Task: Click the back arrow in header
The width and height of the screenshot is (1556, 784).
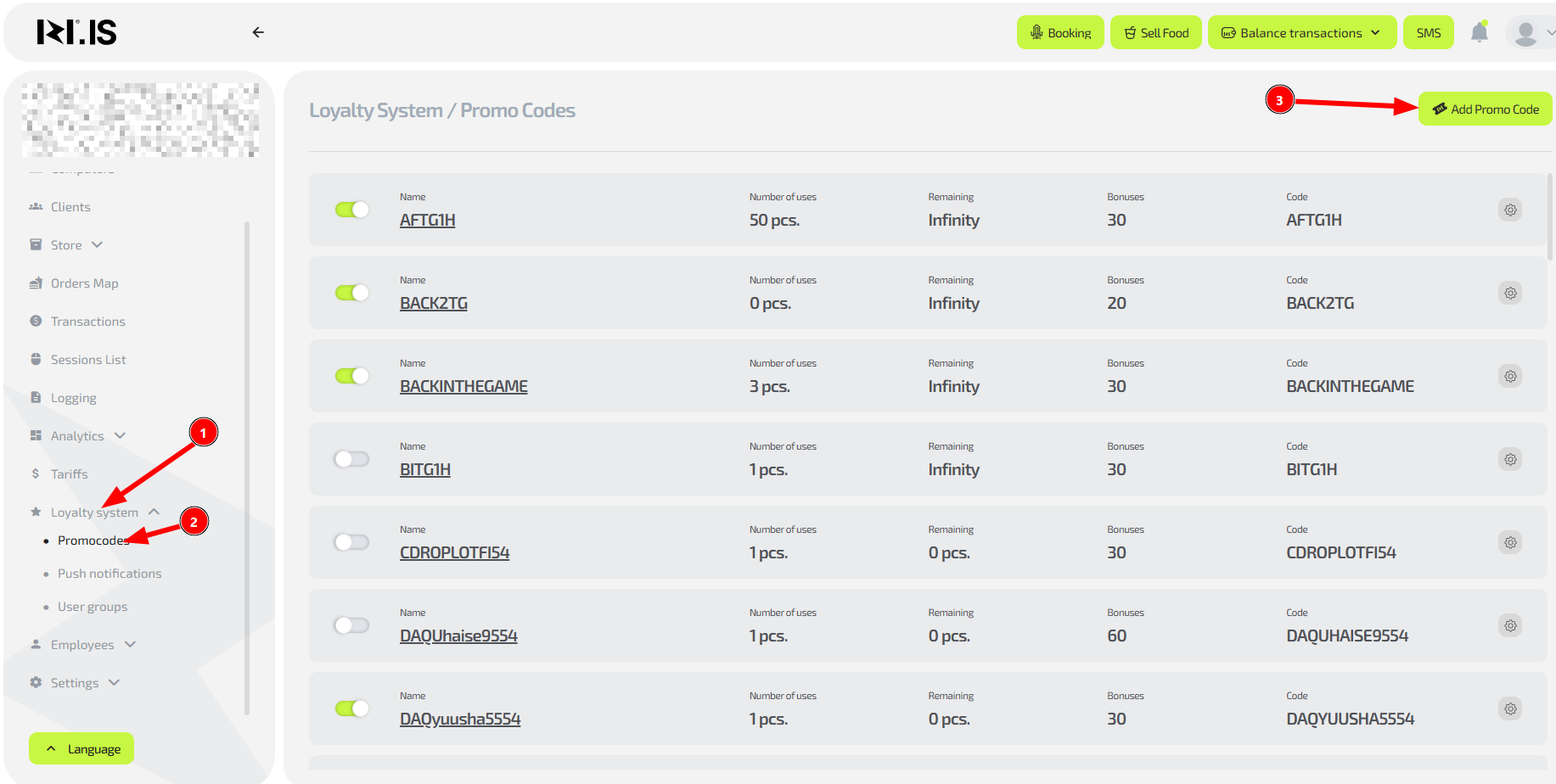Action: pyautogui.click(x=258, y=32)
